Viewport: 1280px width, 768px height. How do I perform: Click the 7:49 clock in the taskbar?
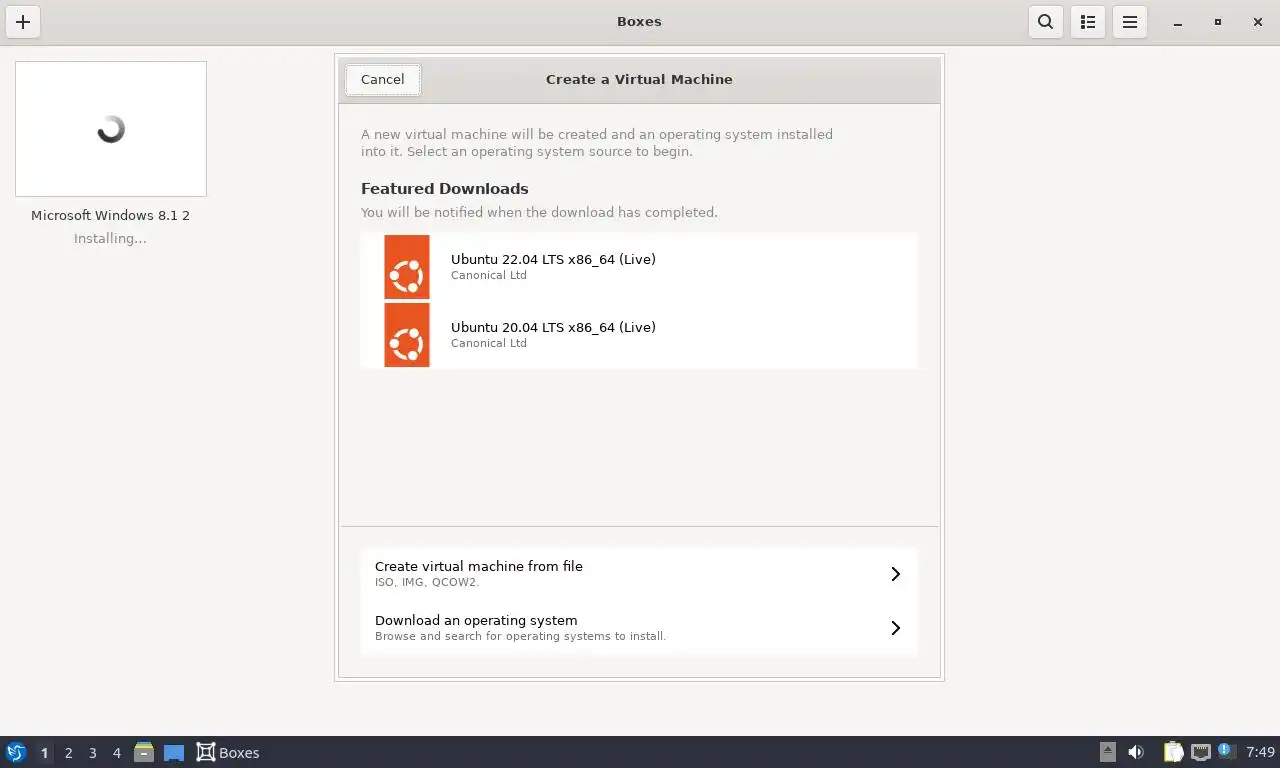pos(1261,752)
